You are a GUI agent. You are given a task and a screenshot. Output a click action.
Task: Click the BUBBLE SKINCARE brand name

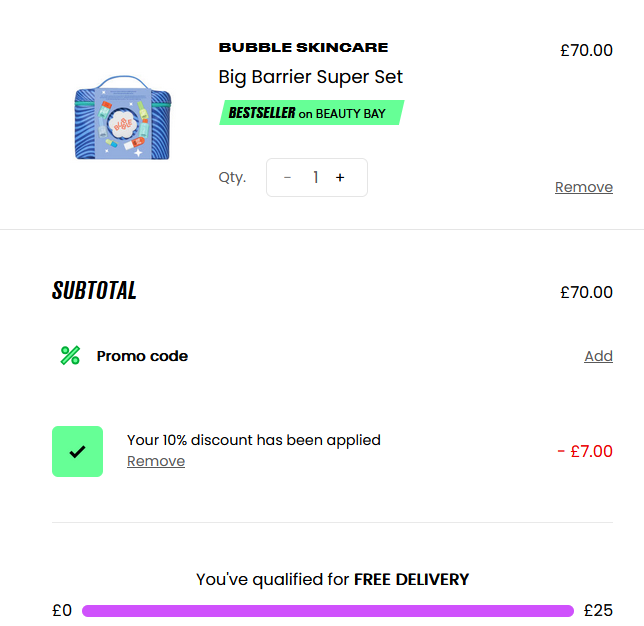point(303,47)
